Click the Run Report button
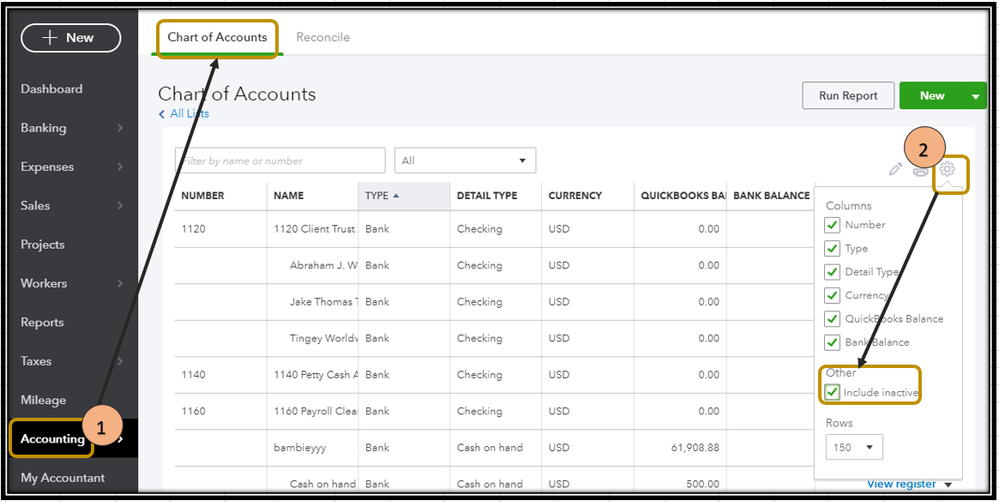This screenshot has height=502, width=999. click(x=848, y=96)
